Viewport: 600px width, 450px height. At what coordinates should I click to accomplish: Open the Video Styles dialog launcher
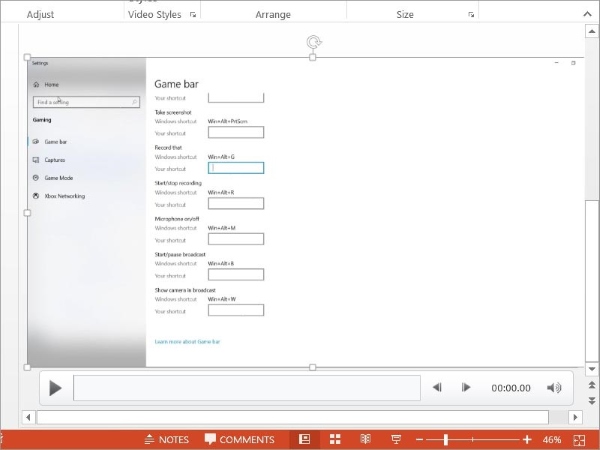pos(193,15)
